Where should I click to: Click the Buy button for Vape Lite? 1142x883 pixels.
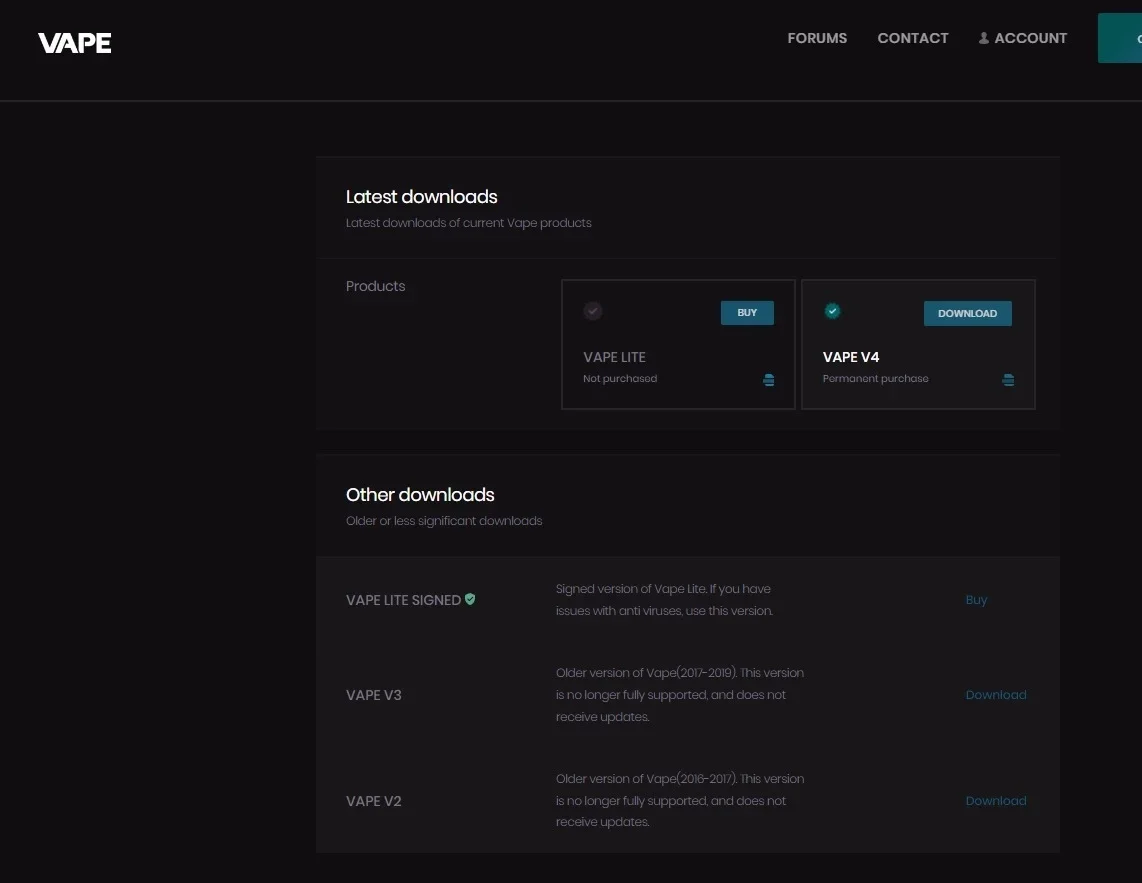pos(747,313)
